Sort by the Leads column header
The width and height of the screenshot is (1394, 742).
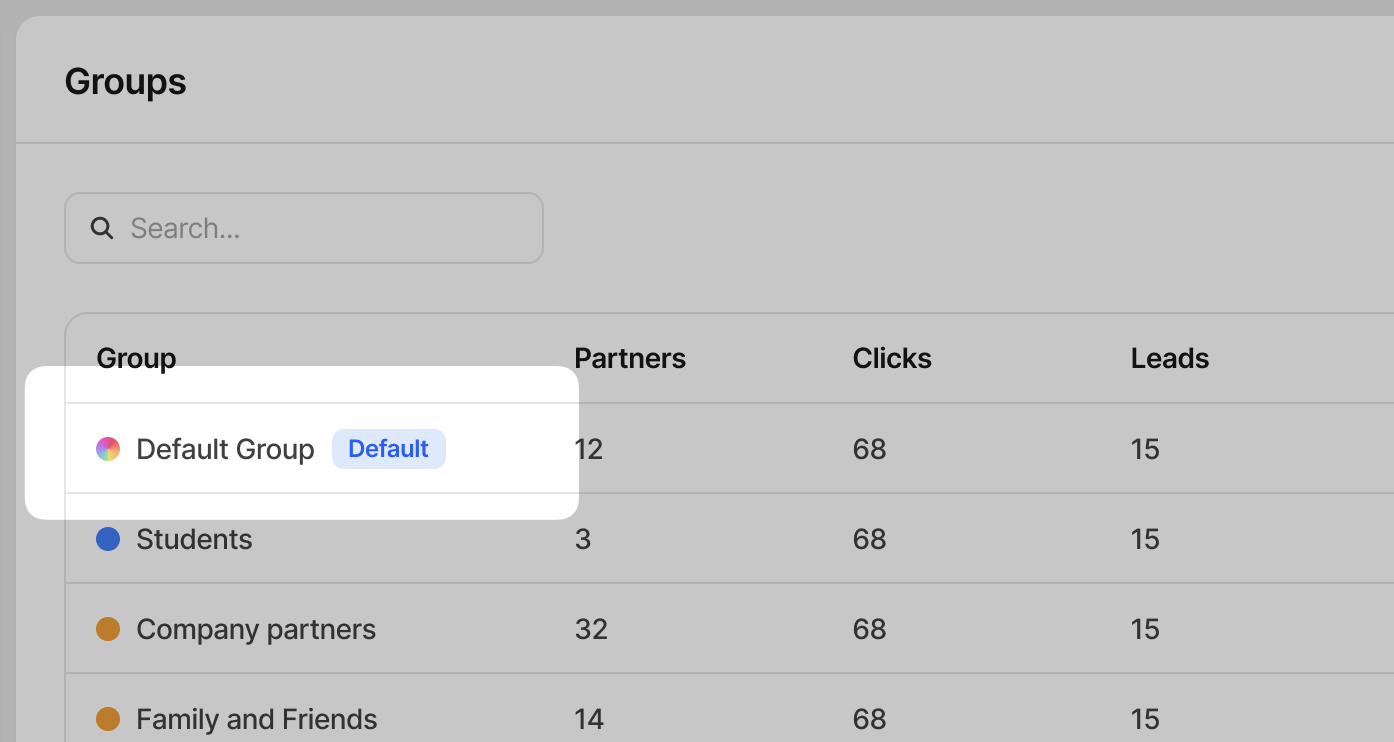[x=1170, y=358]
